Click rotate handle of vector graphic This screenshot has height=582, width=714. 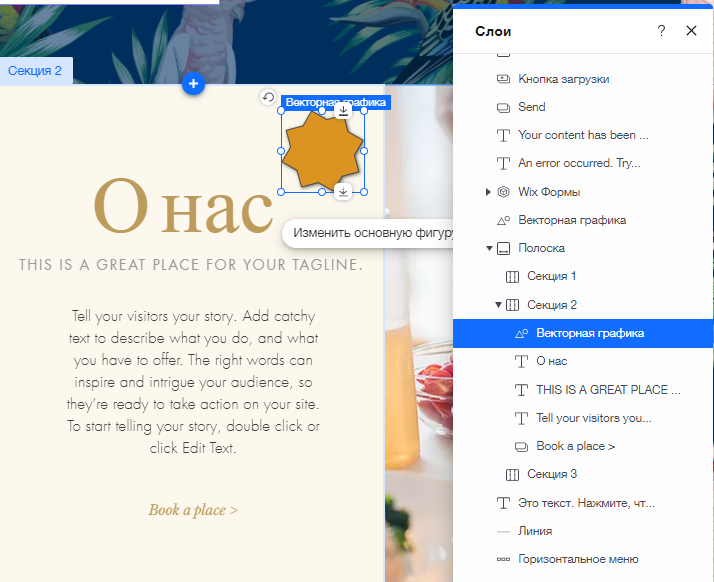268,97
